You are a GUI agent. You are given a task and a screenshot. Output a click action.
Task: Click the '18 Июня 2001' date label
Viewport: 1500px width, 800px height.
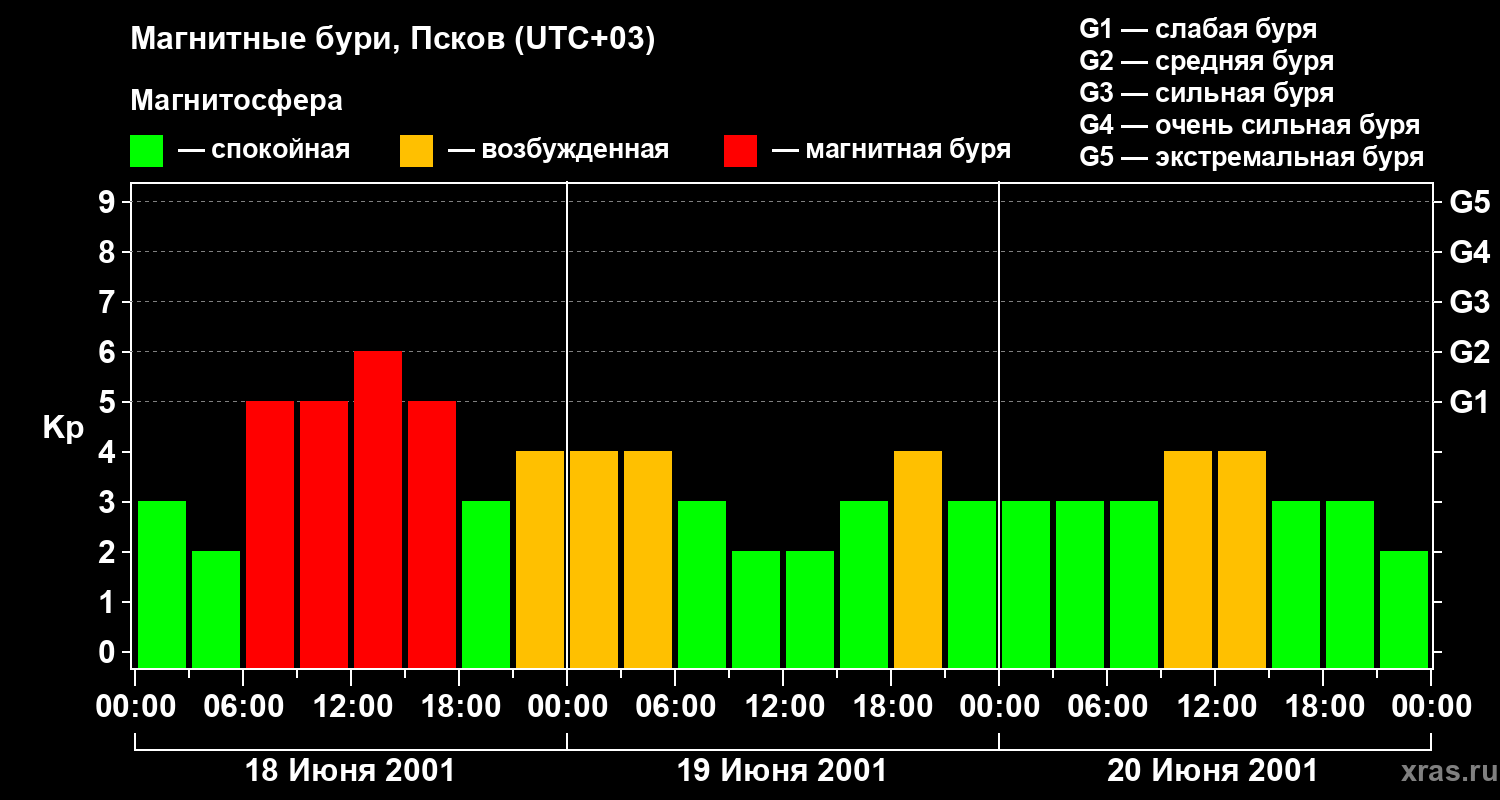click(x=350, y=771)
